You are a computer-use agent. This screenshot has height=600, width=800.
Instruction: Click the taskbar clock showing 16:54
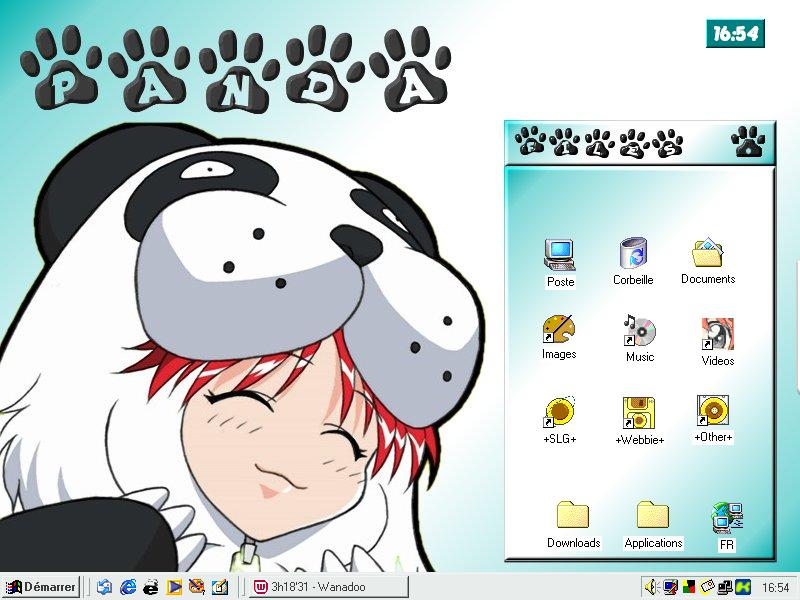point(776,588)
